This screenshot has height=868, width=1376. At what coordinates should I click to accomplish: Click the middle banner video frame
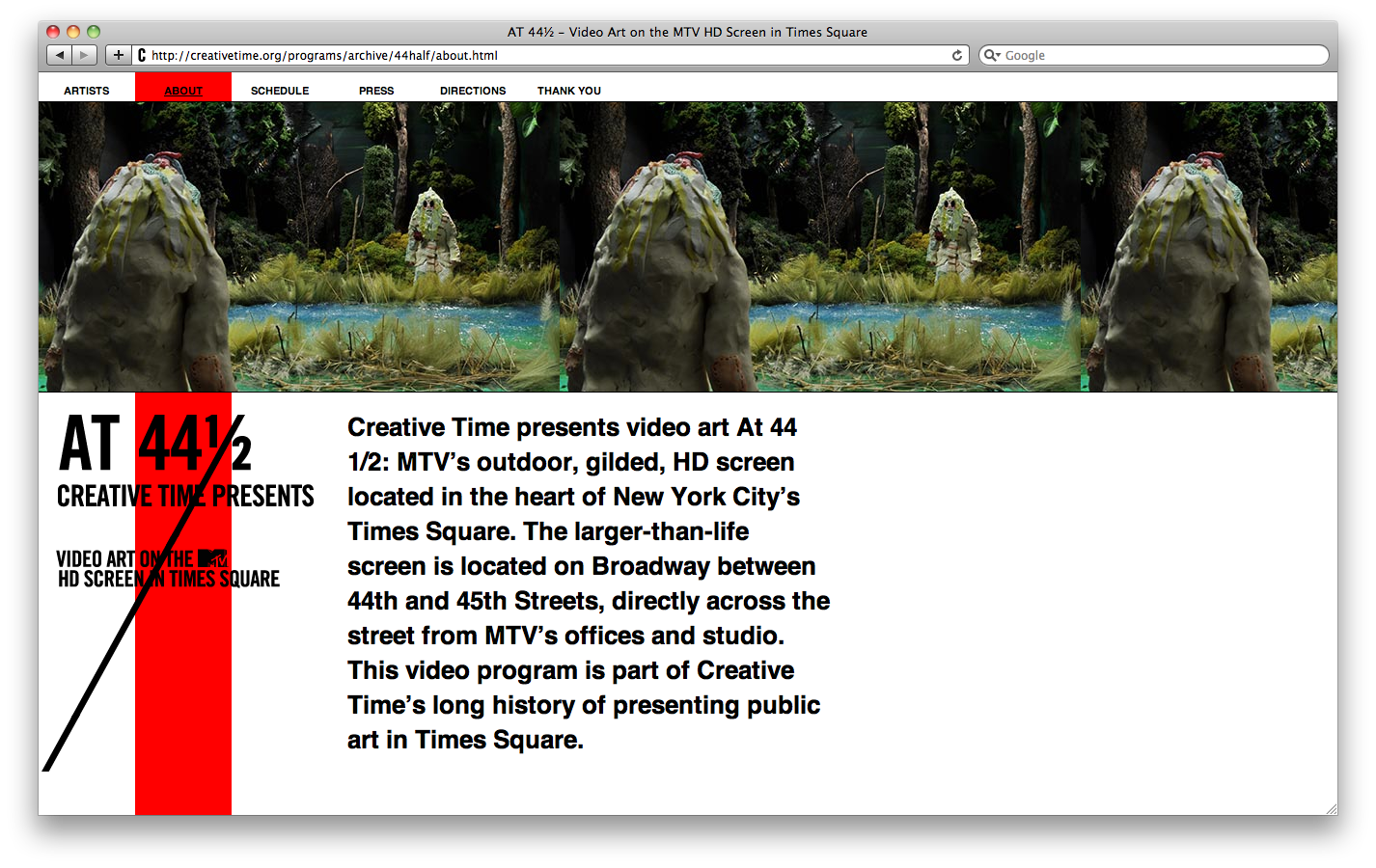[820, 247]
